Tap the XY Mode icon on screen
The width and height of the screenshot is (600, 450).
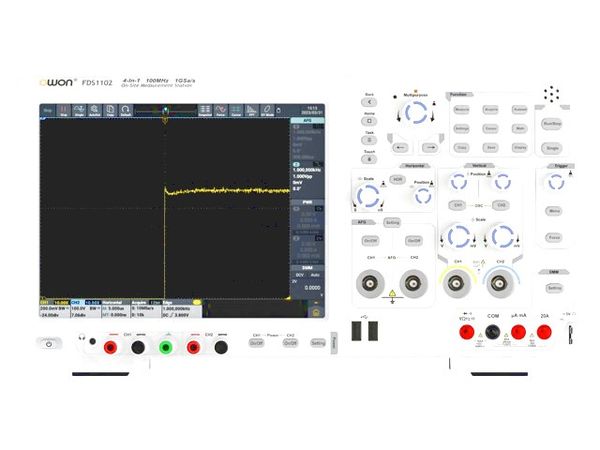pos(267,111)
